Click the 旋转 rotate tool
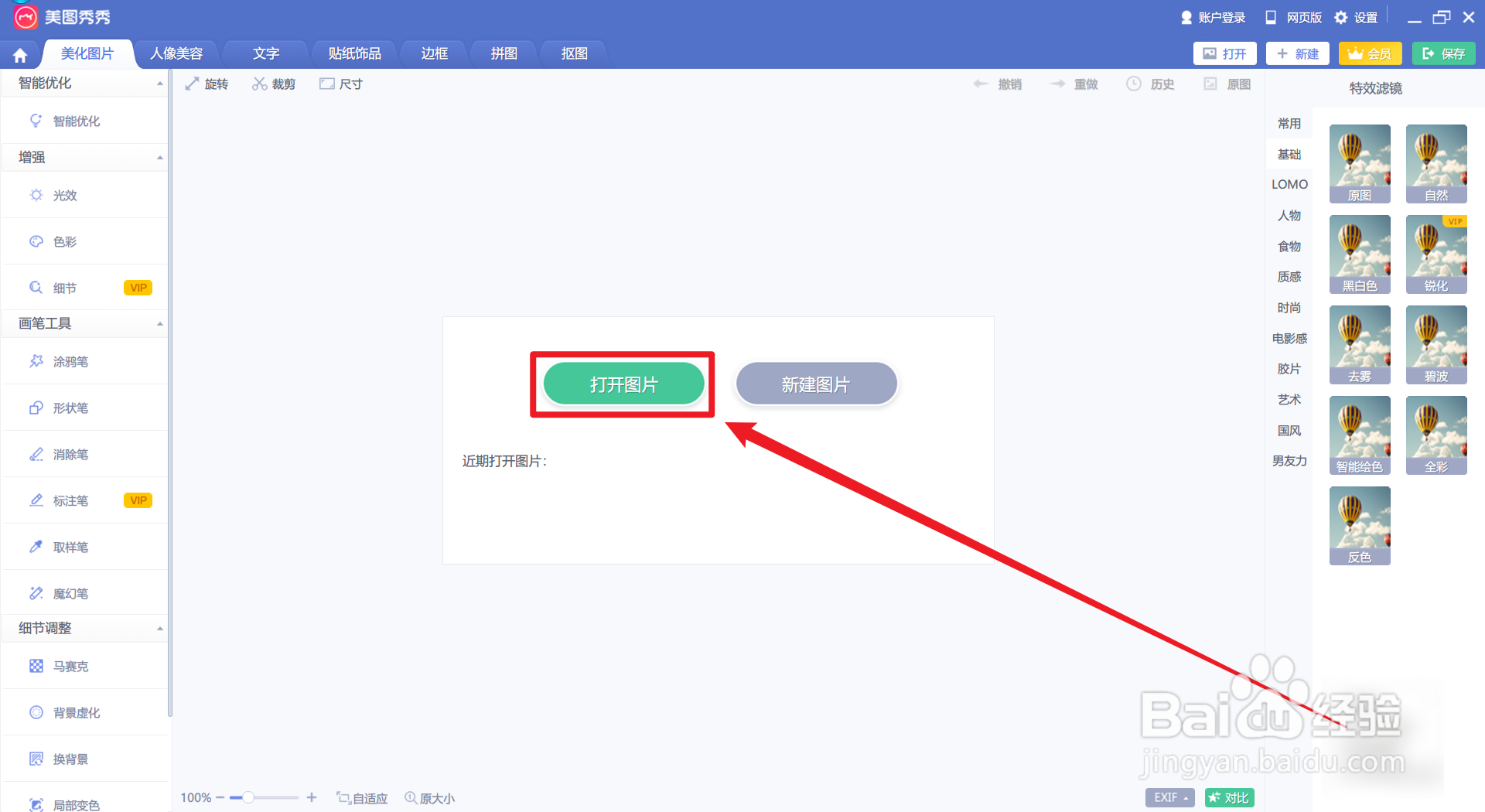 click(207, 84)
